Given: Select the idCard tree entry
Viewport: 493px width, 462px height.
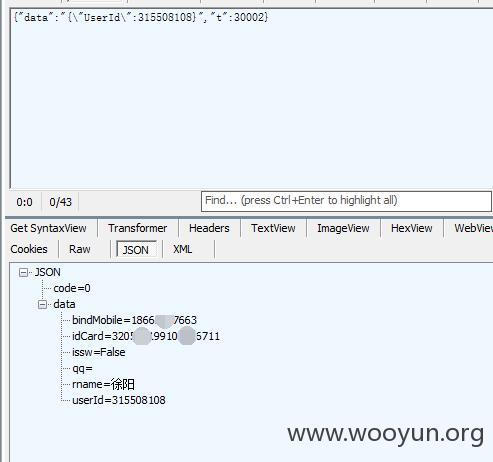Looking at the screenshot, I should [146, 336].
